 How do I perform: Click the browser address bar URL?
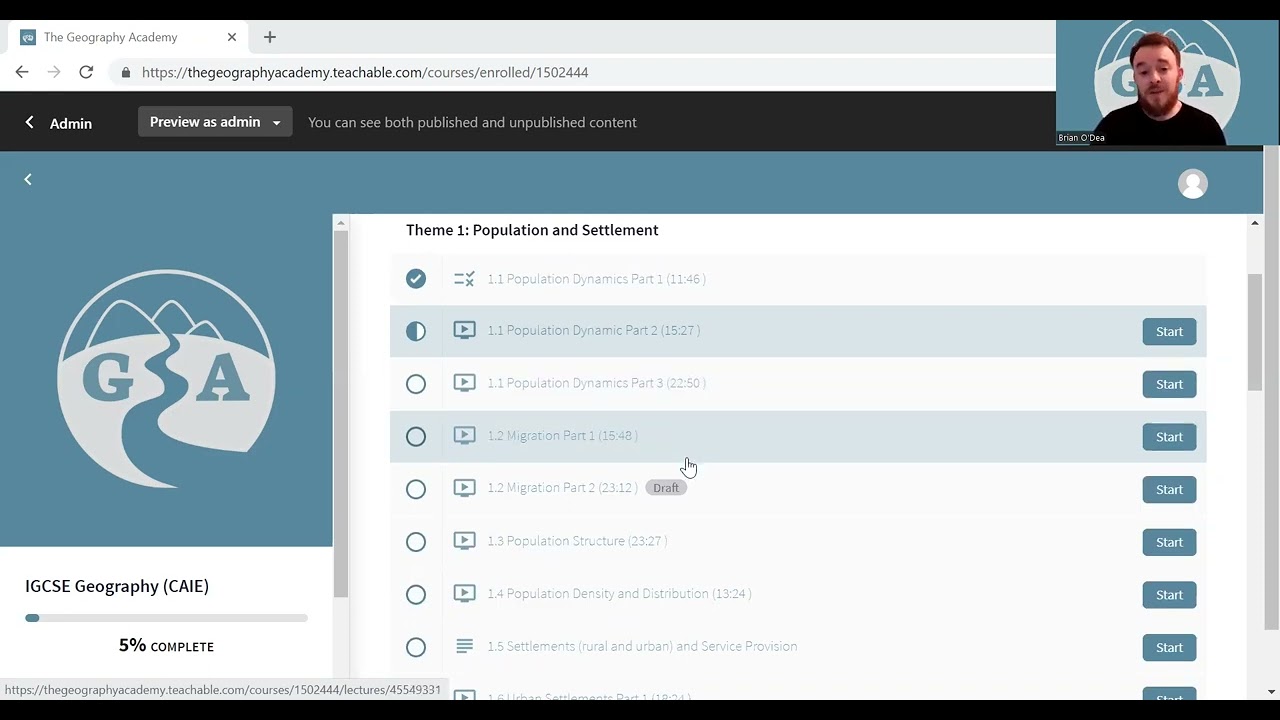(365, 72)
